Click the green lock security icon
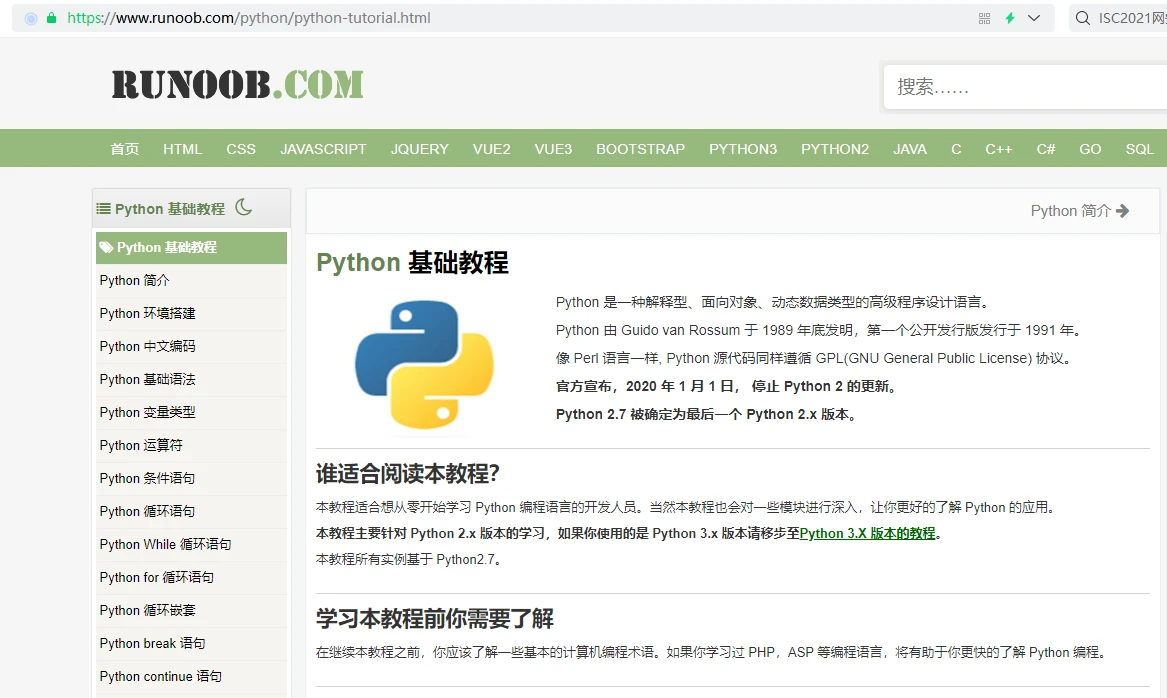 click(51, 18)
